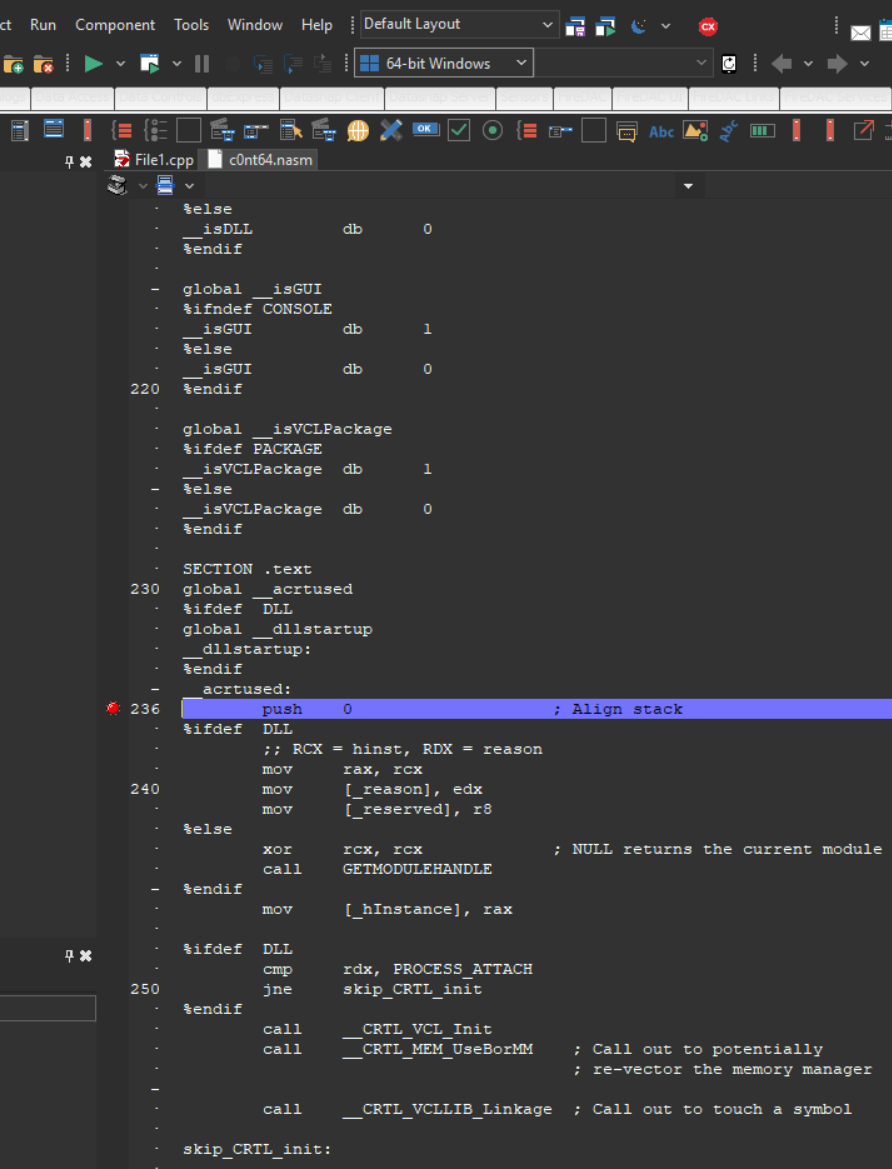Click the red CX icon
The image size is (892, 1169).
tap(708, 27)
